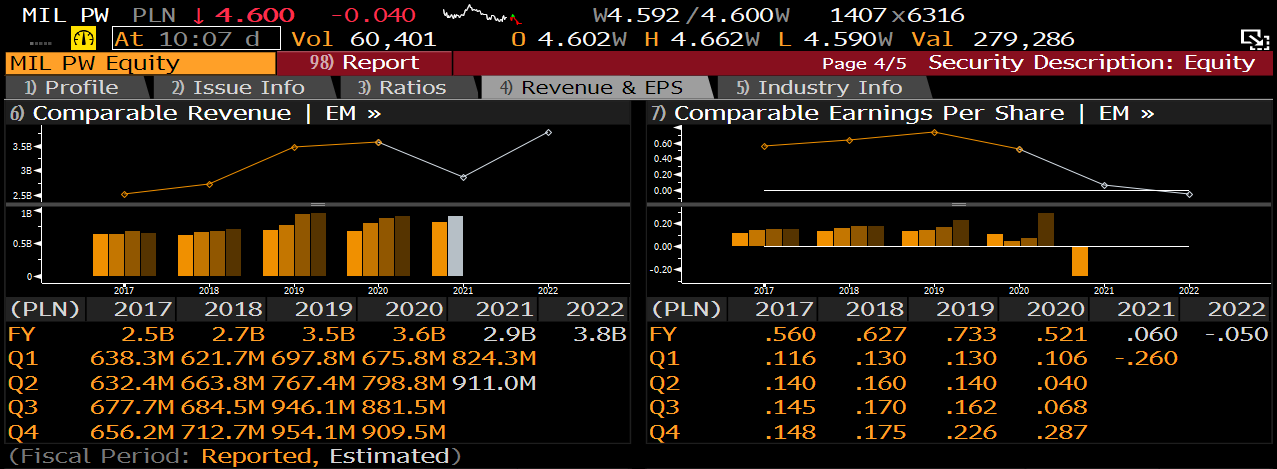This screenshot has height=469, width=1277.
Task: Click the negative Q1 2021 EPS bar
Action: coord(1079,260)
